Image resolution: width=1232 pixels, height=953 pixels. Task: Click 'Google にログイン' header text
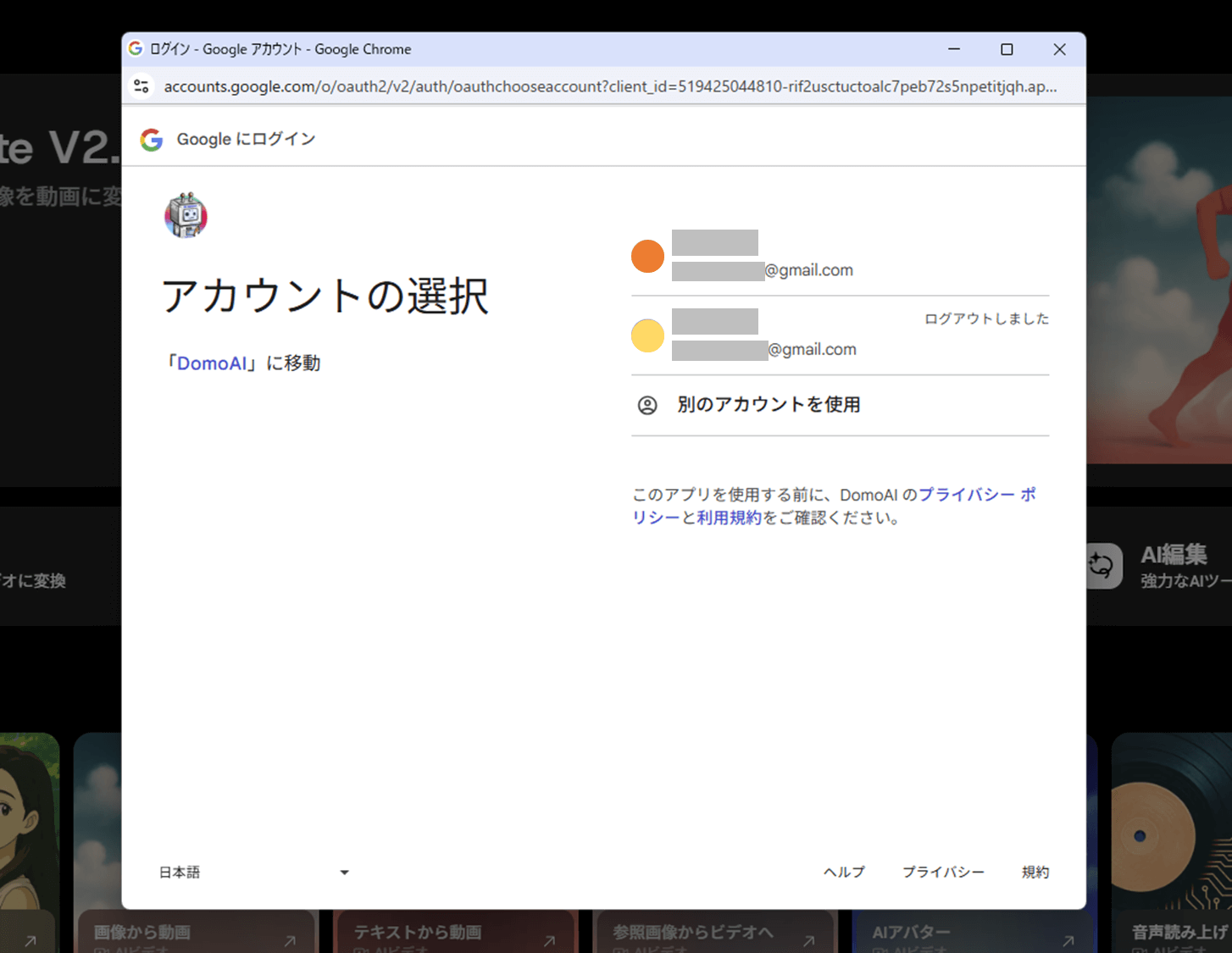(246, 139)
